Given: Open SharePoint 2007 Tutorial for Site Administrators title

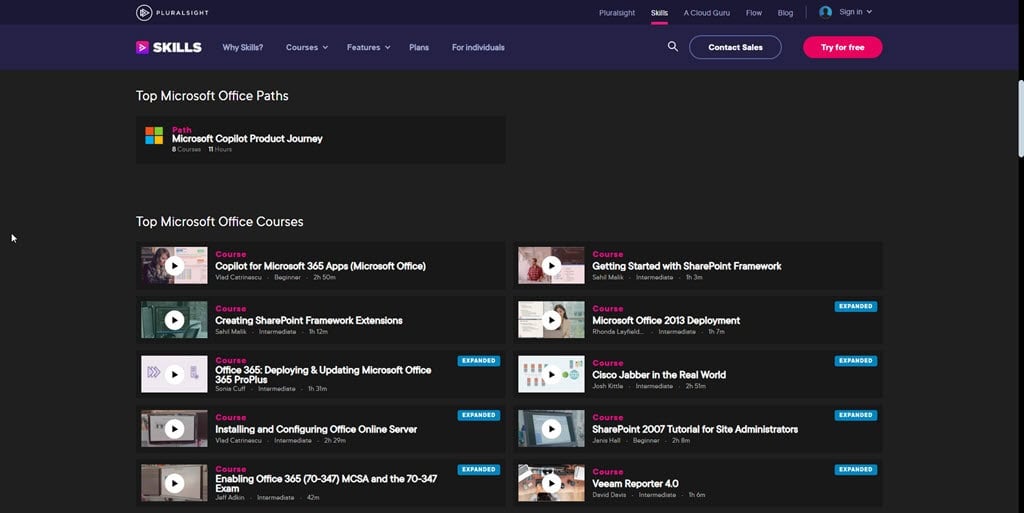Looking at the screenshot, I should pyautogui.click(x=695, y=429).
